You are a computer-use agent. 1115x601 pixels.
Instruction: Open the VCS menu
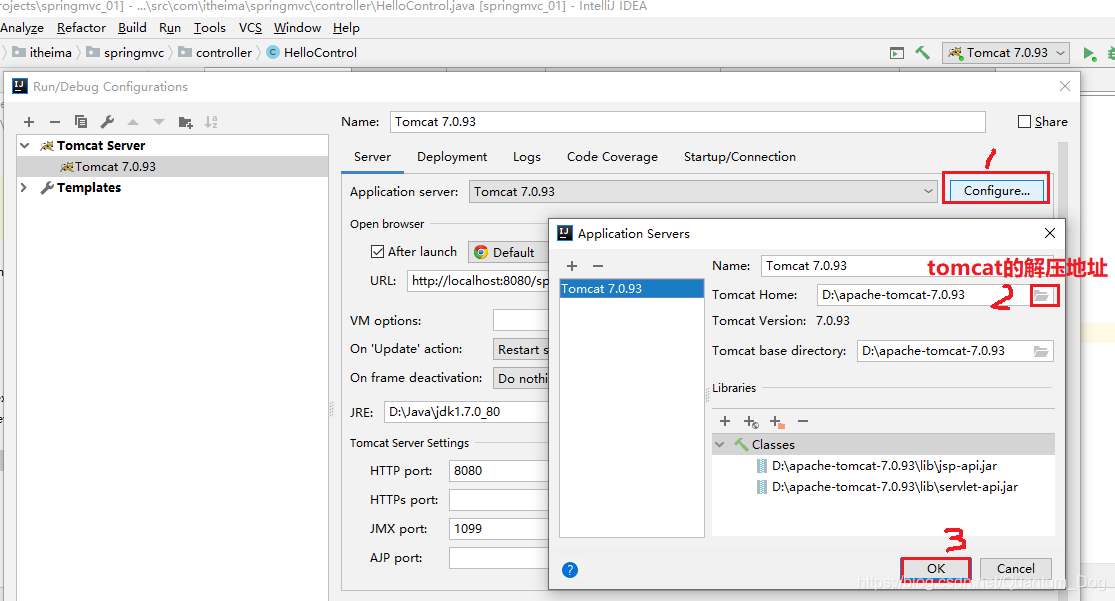click(250, 28)
